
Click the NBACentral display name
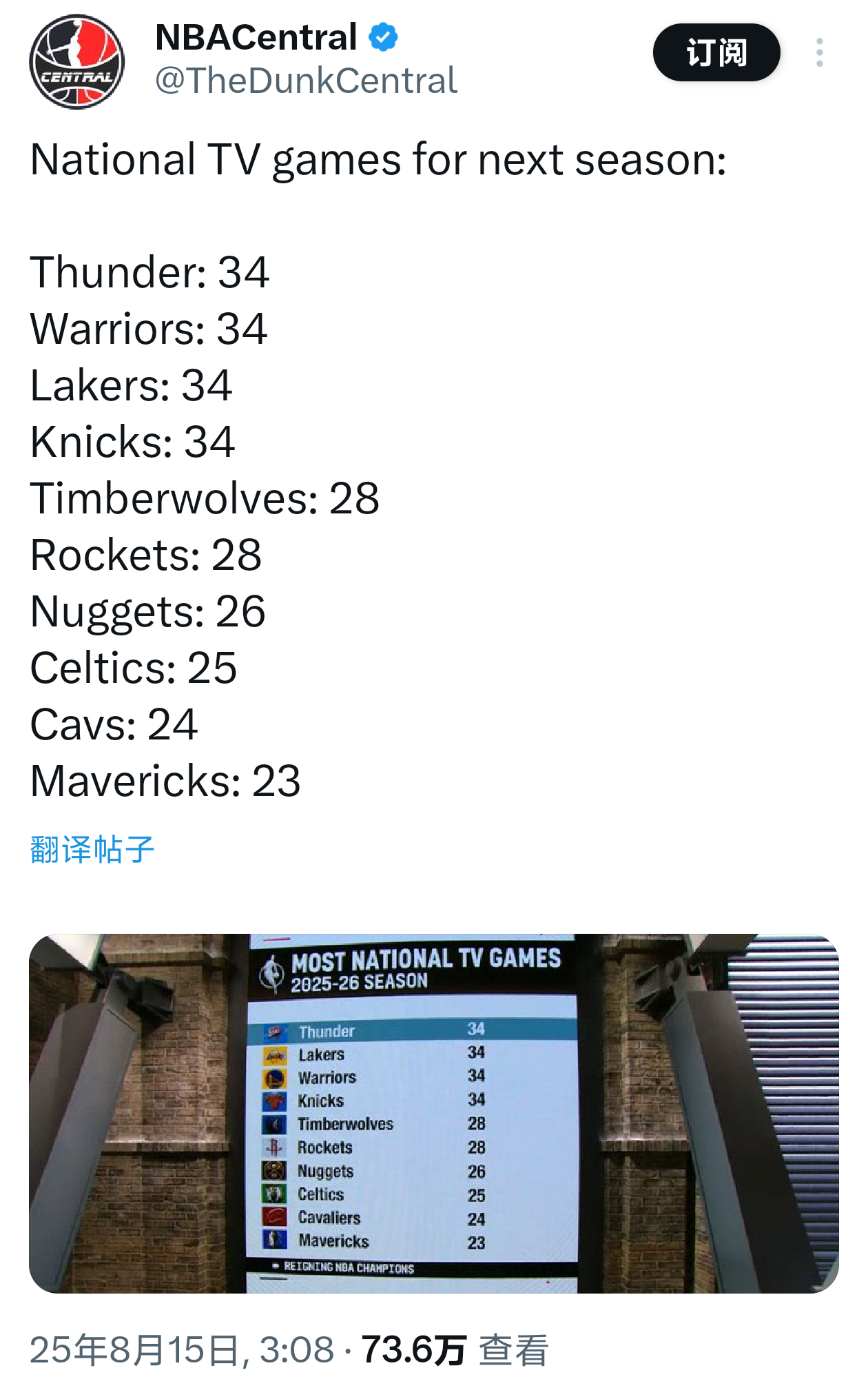[256, 37]
